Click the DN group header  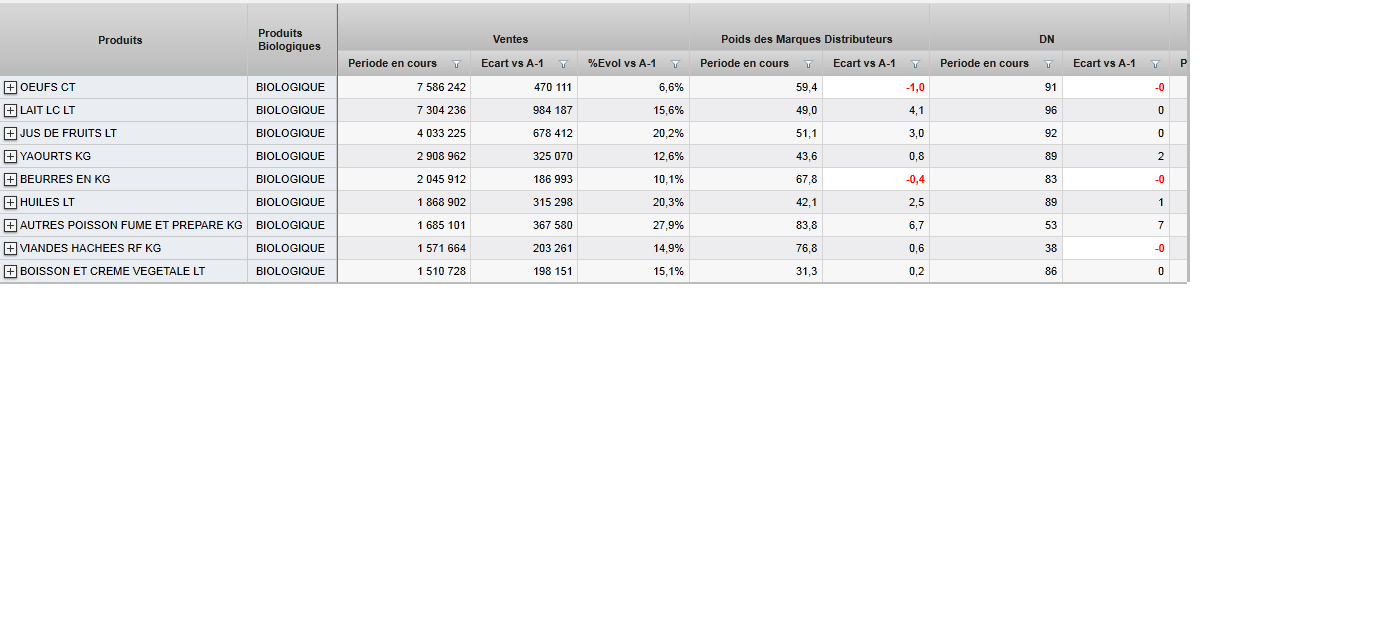tap(1049, 28)
